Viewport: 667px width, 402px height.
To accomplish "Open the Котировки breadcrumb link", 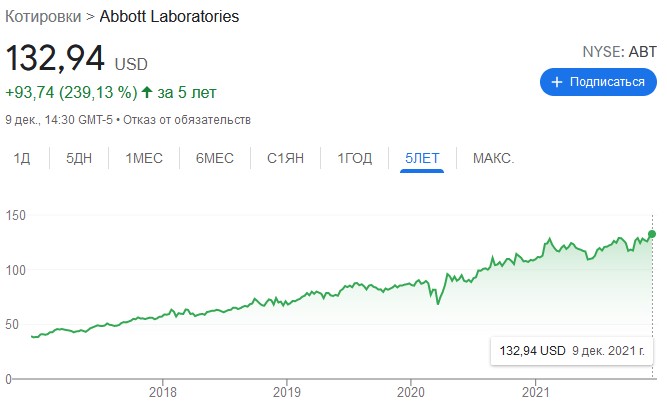I will click(x=43, y=17).
